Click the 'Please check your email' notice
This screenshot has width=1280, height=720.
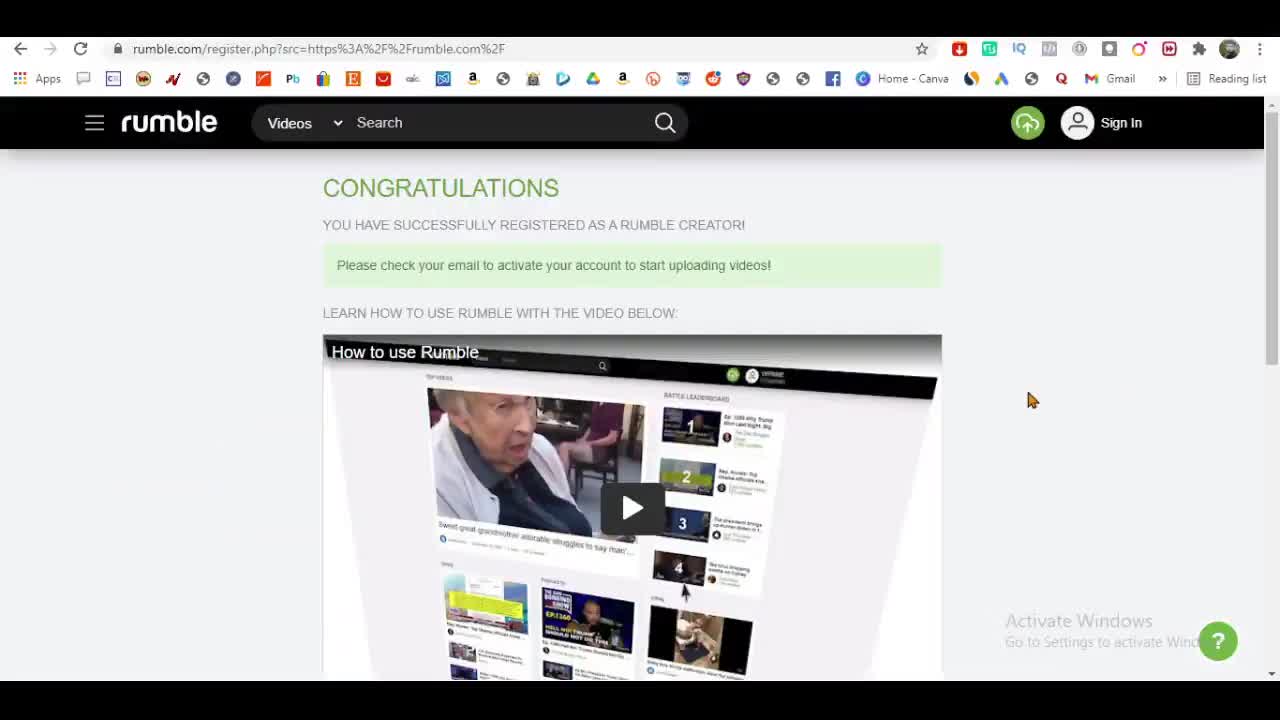pos(632,265)
